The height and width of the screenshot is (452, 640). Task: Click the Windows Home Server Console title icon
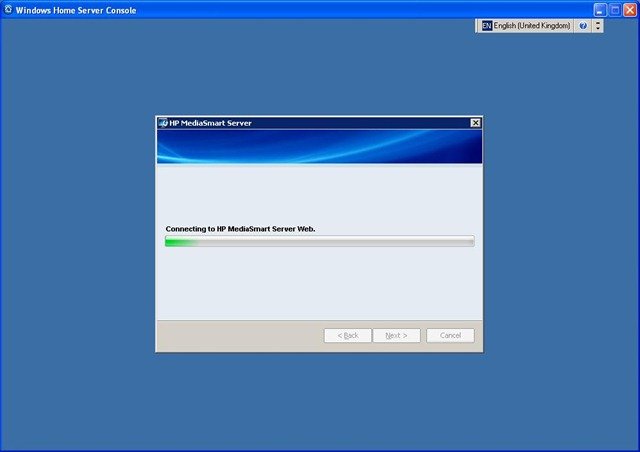click(x=8, y=9)
